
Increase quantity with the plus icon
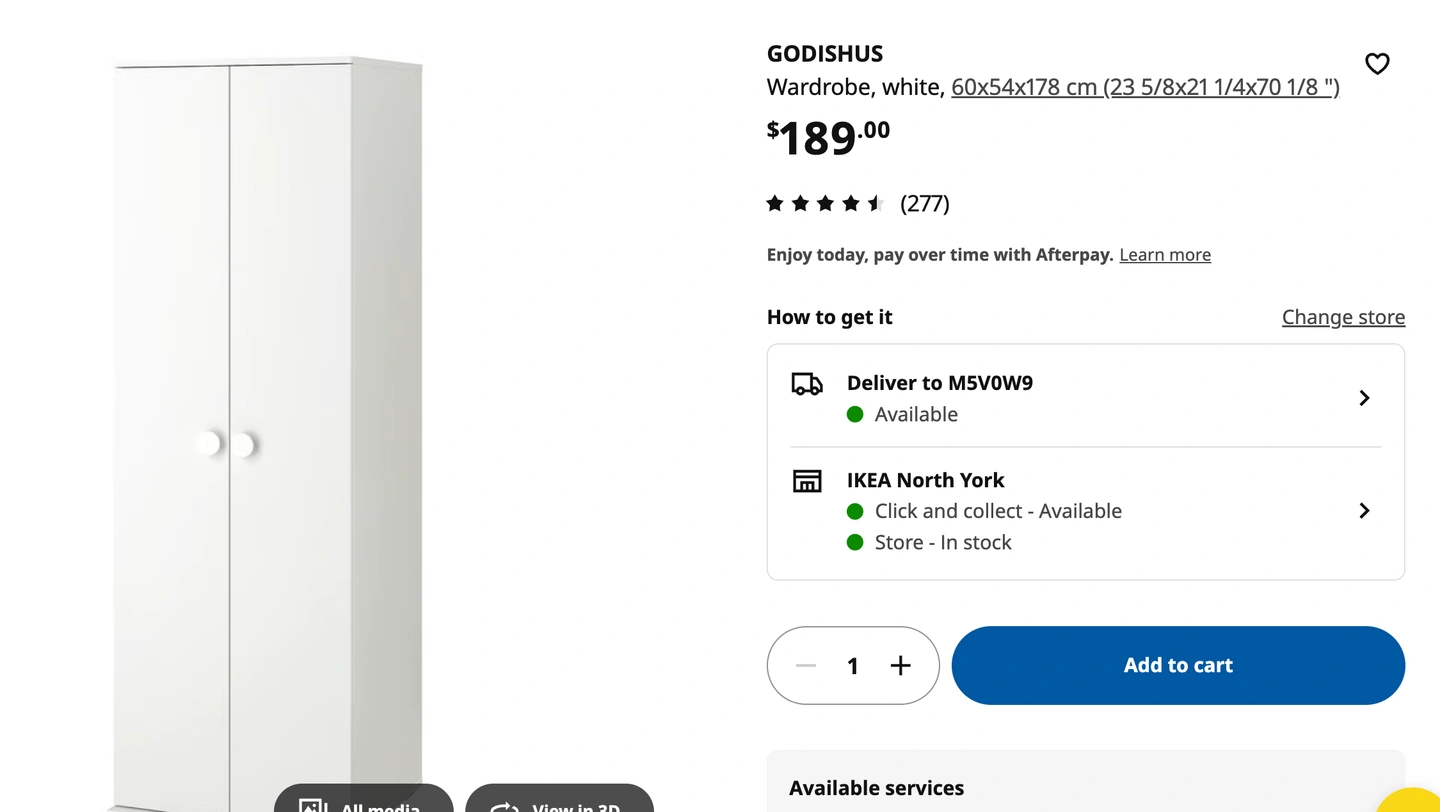pyautogui.click(x=900, y=666)
